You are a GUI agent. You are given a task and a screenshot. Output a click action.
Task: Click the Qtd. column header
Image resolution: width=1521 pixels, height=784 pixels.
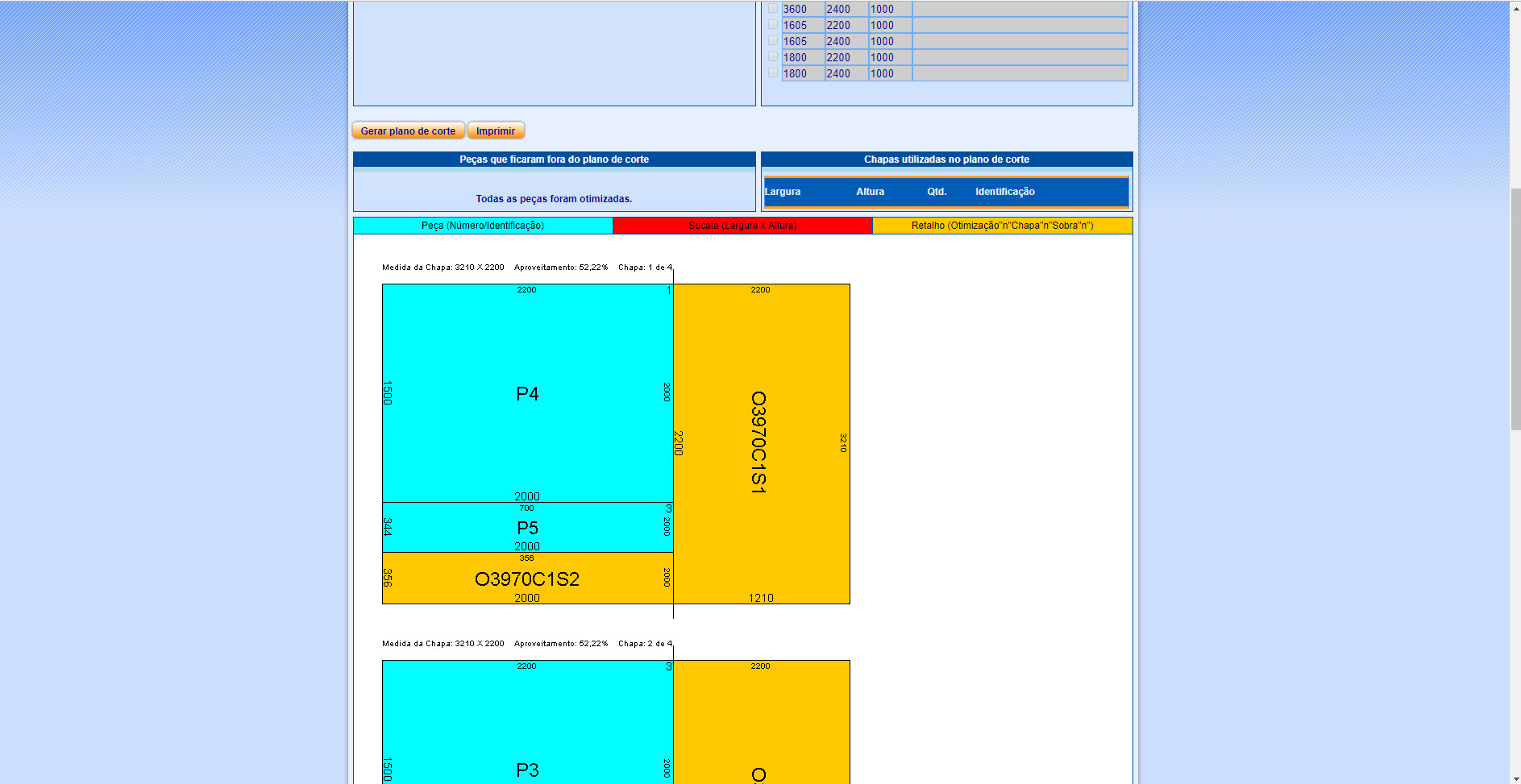pyautogui.click(x=936, y=192)
